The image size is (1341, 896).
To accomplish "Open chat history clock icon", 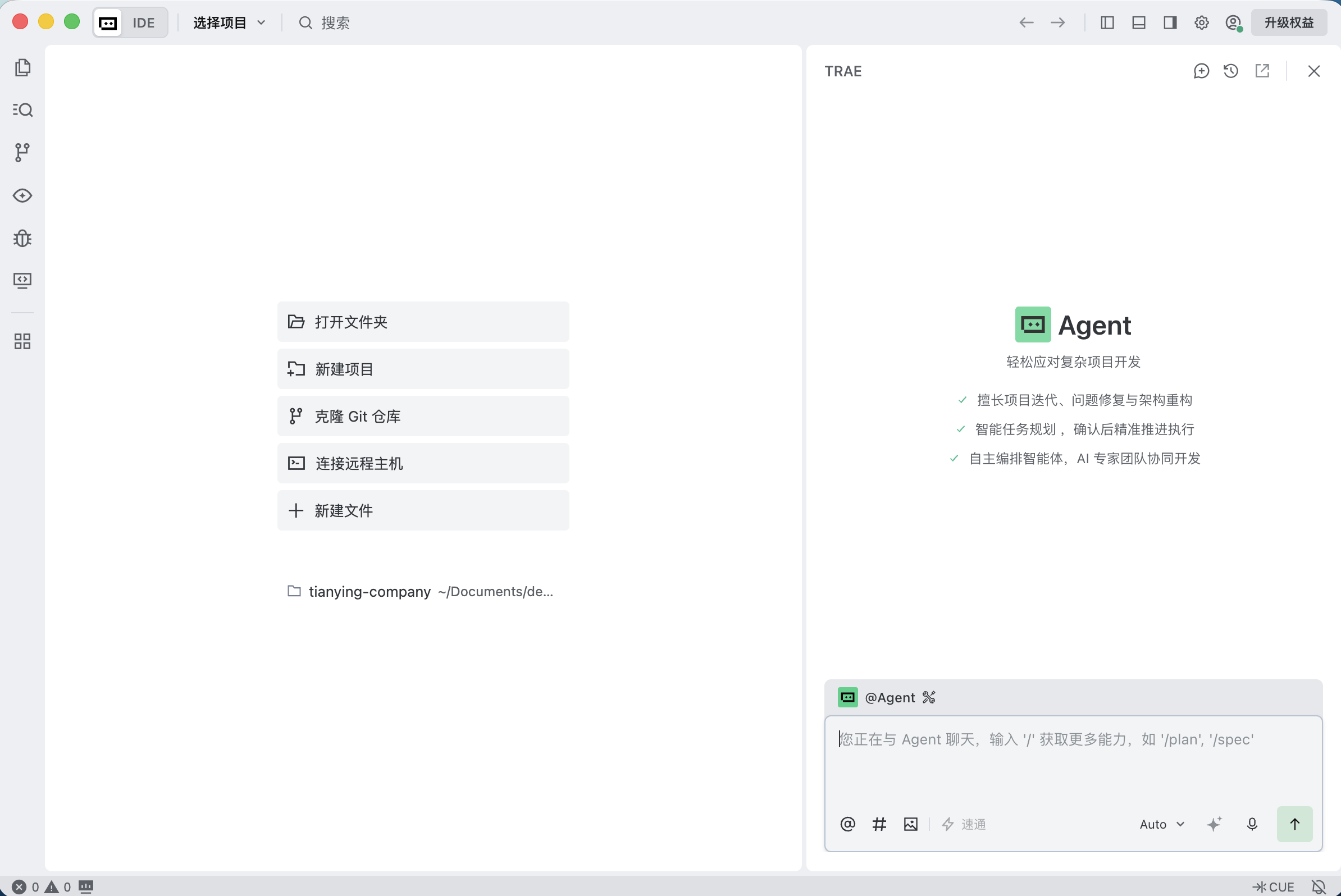I will 1231,71.
